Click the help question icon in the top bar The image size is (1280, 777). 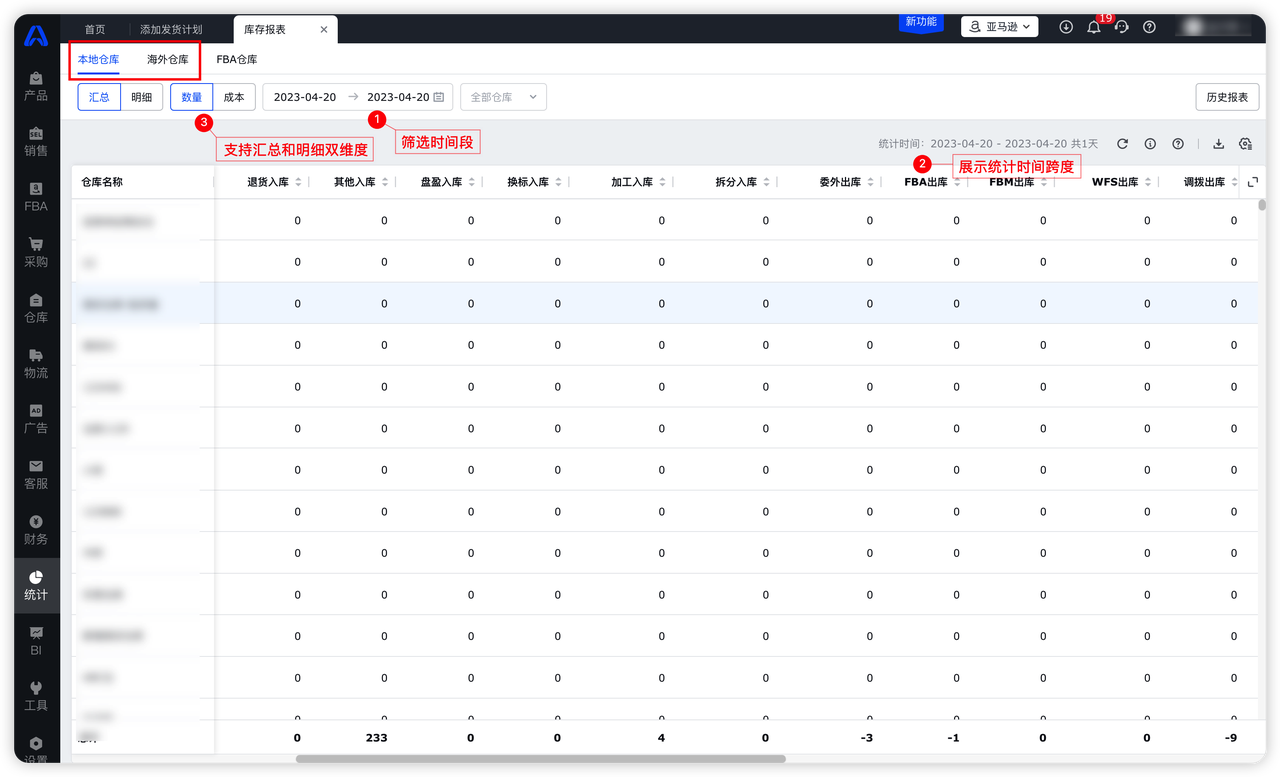coord(1149,27)
